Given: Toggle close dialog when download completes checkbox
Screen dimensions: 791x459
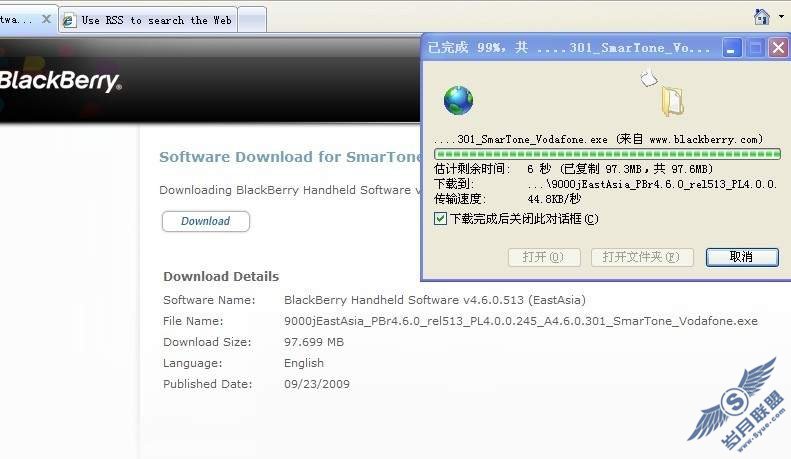Looking at the screenshot, I should (440, 218).
